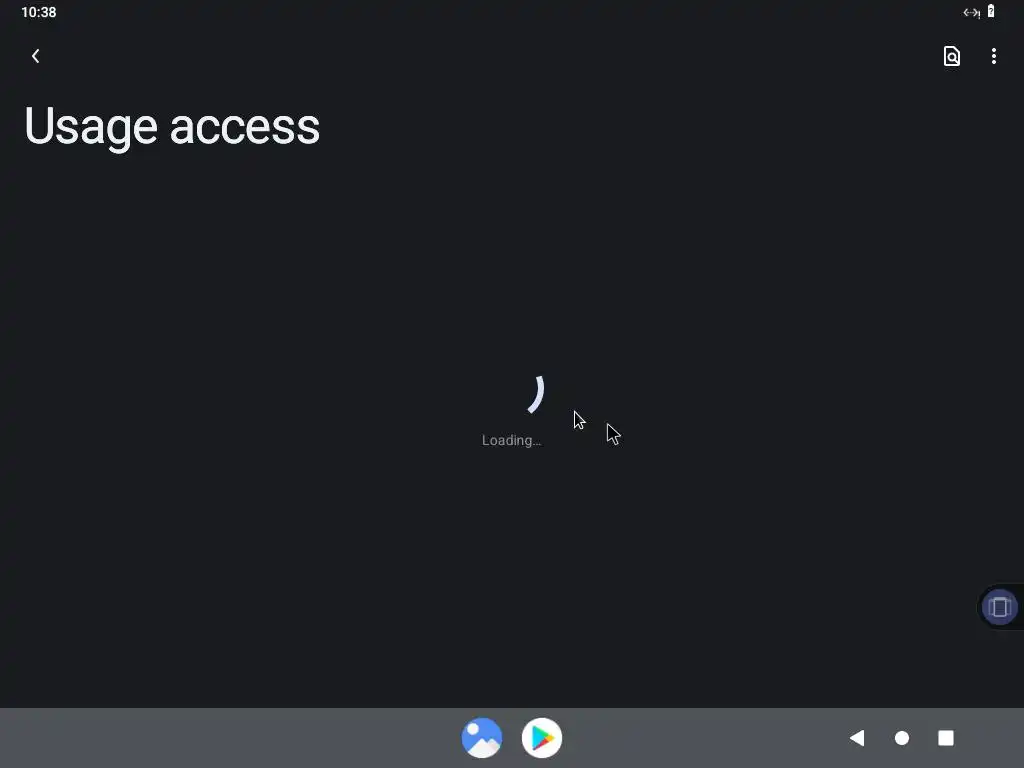Image resolution: width=1024 pixels, height=768 pixels.
Task: Click the mouse pointer nearest the spinner
Action: [x=579, y=420]
